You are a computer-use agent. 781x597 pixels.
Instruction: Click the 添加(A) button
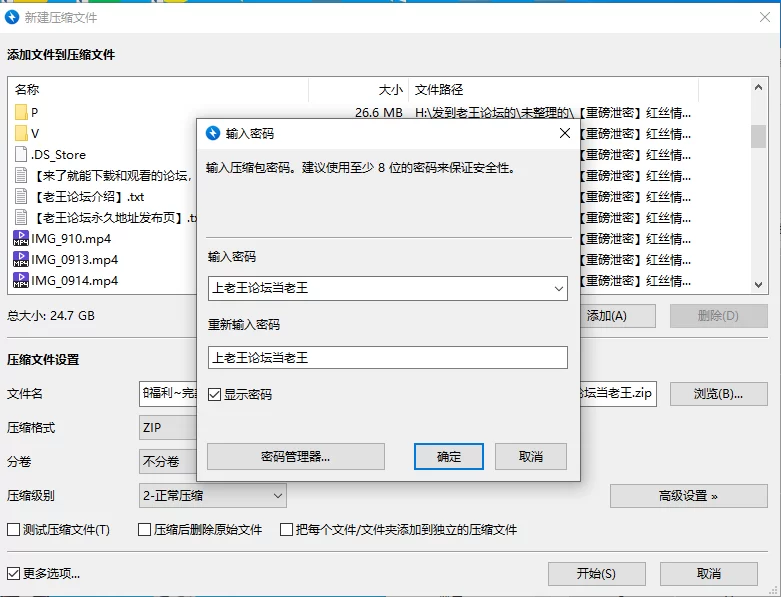coord(618,316)
